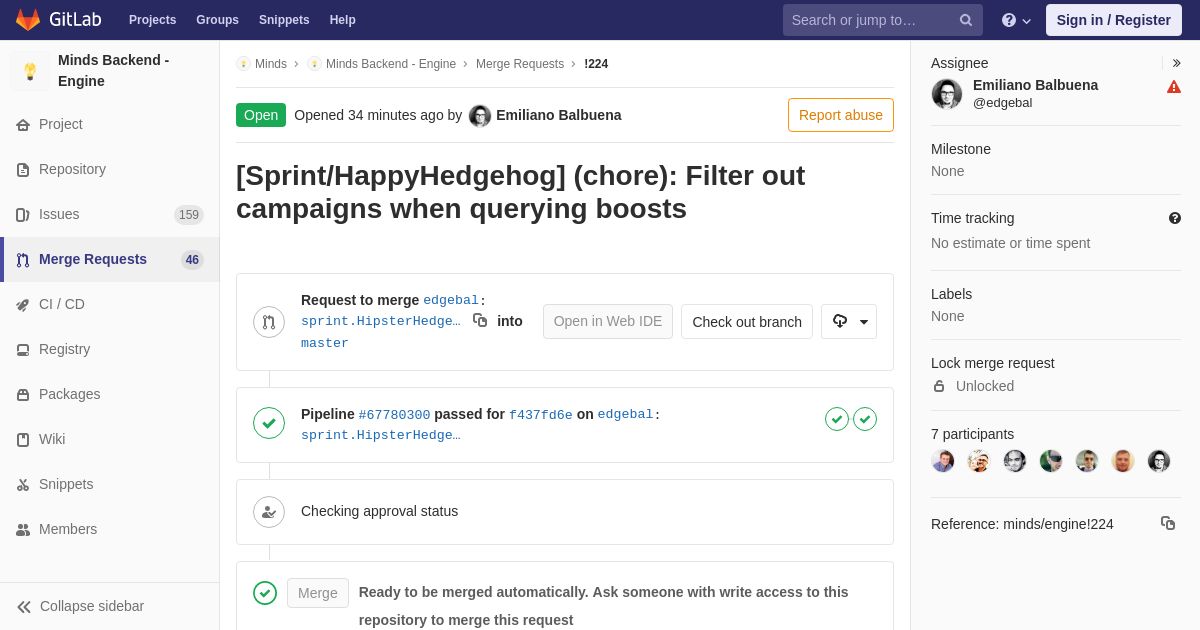Click the assignee warning triangle icon

[1174, 87]
